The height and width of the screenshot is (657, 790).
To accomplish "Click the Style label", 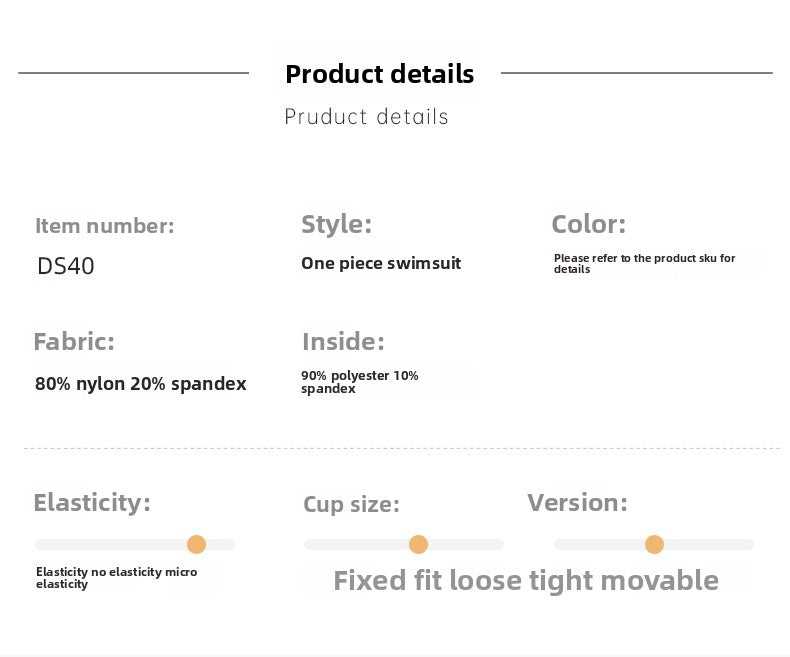I will (337, 224).
